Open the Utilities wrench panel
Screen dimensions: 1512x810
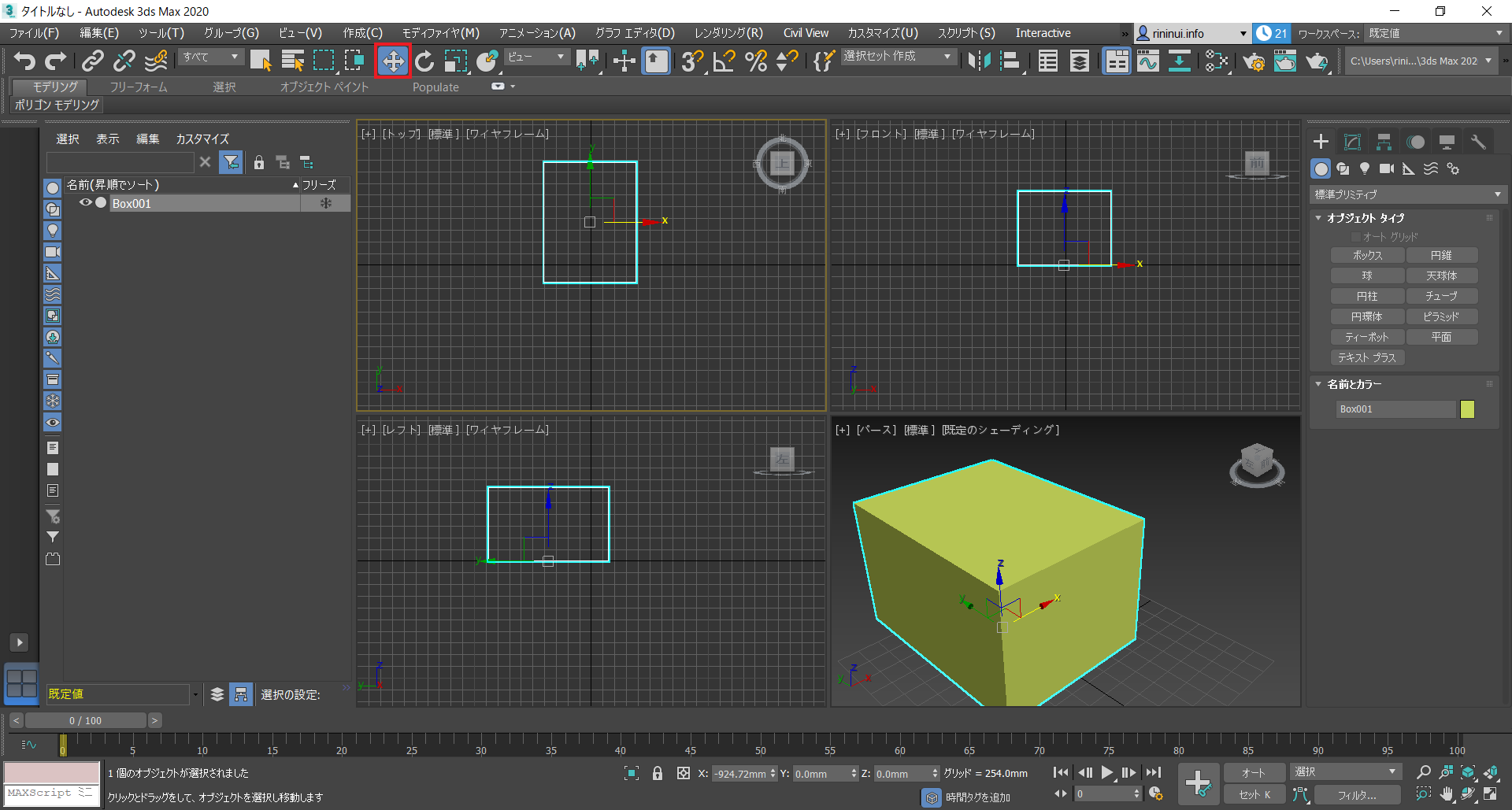pyautogui.click(x=1478, y=142)
